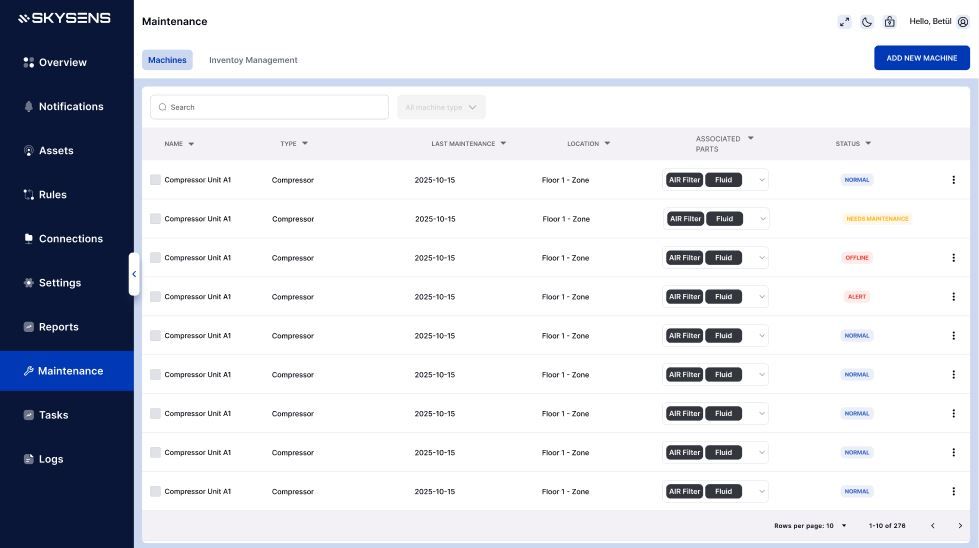The image size is (979, 548).
Task: Collapse the sidebar with the chevron handle
Action: point(134,274)
